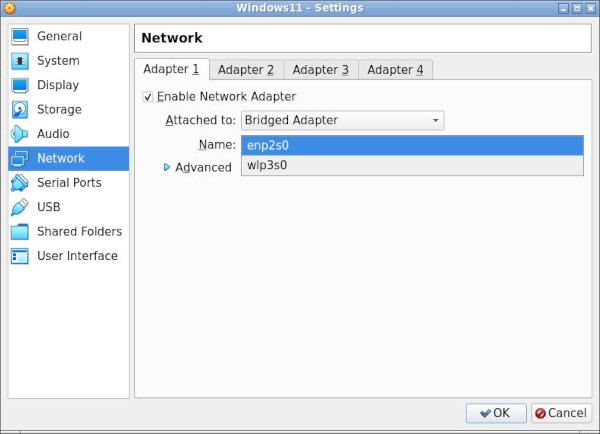Open USB settings using the USB icon
This screenshot has width=600, height=434.
pos(20,207)
